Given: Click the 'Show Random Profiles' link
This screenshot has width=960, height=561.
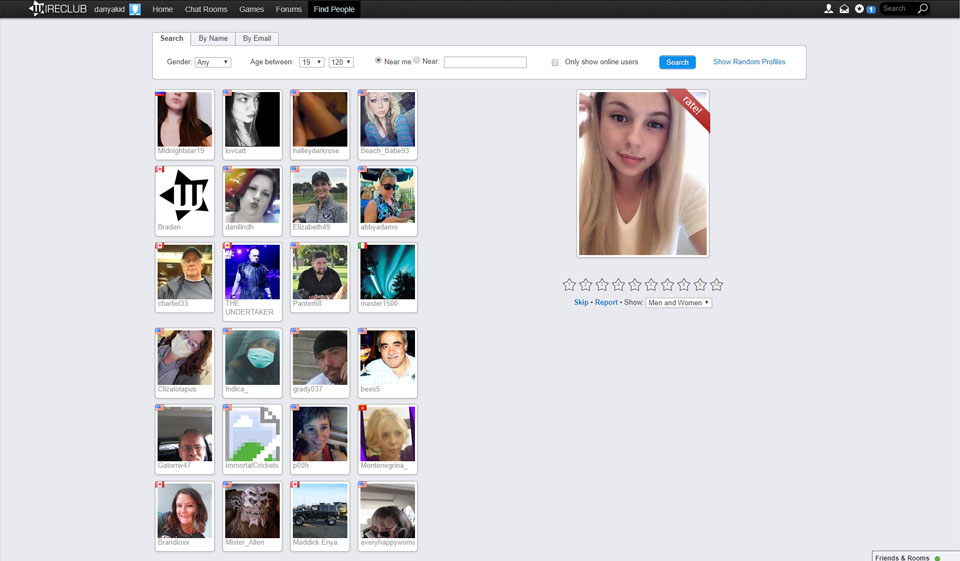Looking at the screenshot, I should click(x=749, y=62).
